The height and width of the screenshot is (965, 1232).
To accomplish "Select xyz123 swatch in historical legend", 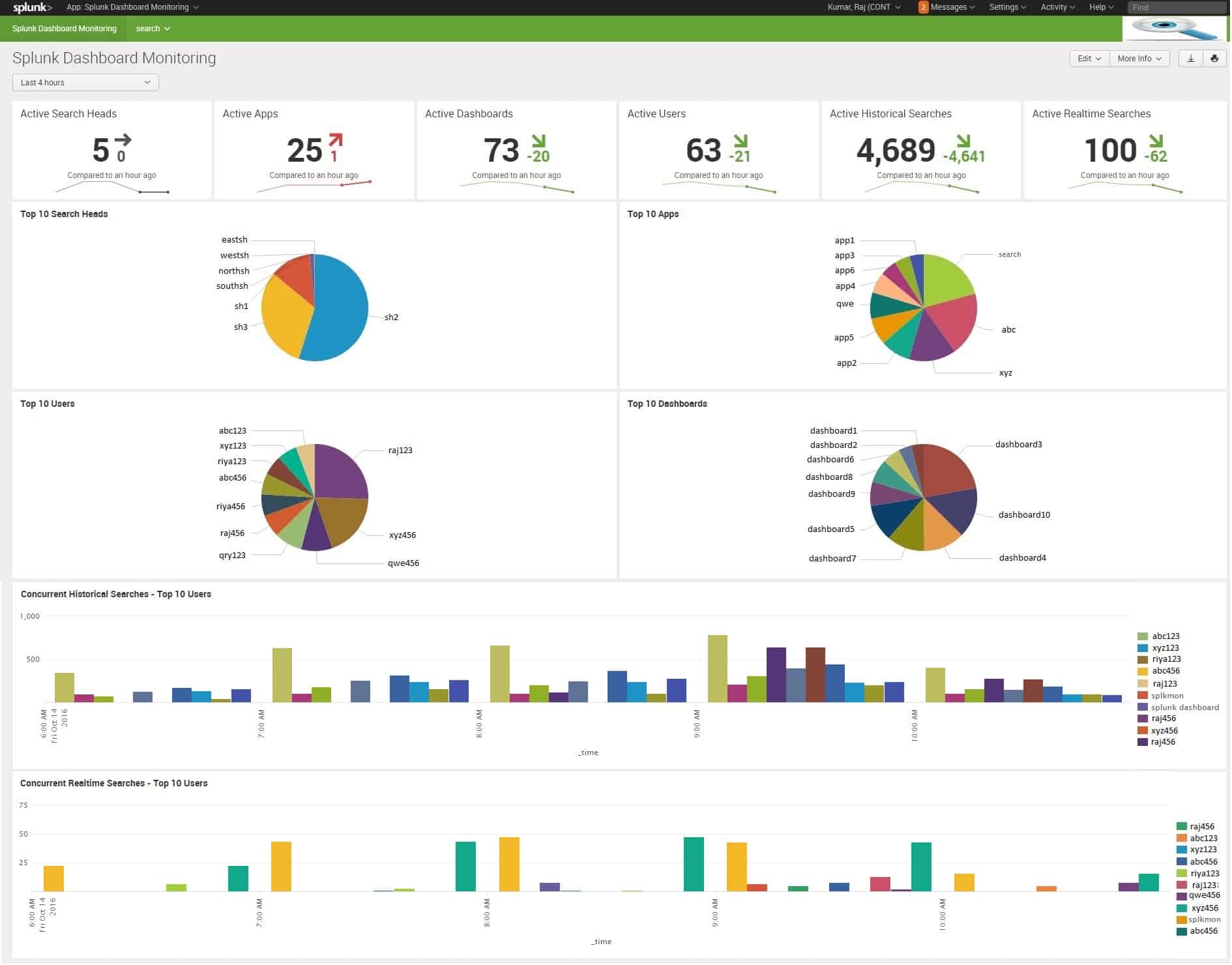I will tap(1143, 649).
